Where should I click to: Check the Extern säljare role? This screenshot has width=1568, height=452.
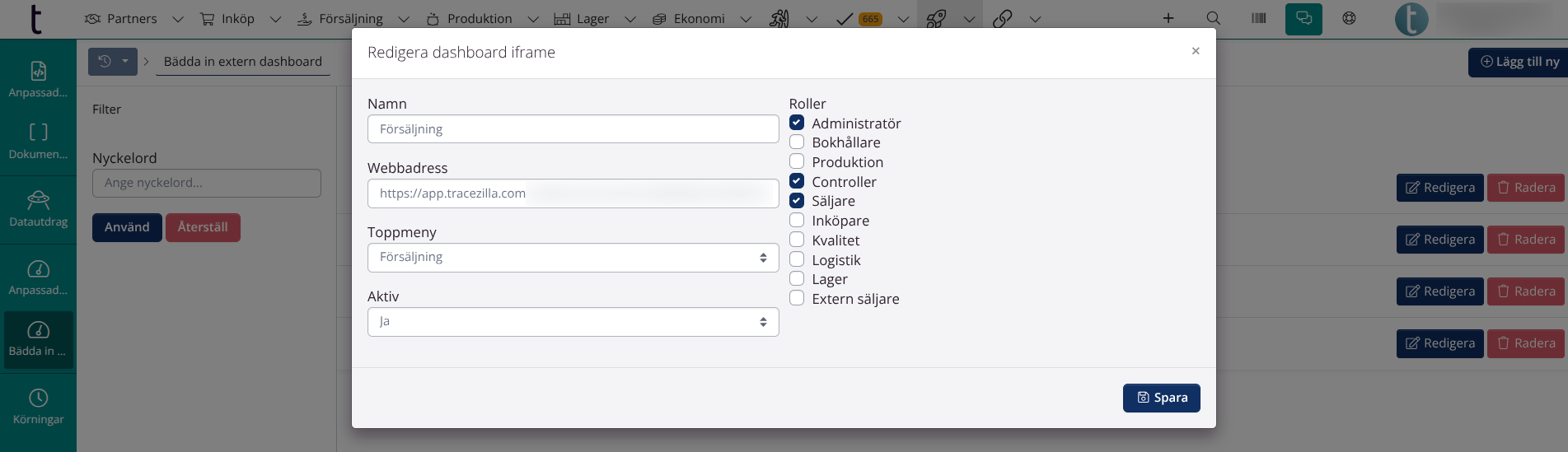coord(797,299)
